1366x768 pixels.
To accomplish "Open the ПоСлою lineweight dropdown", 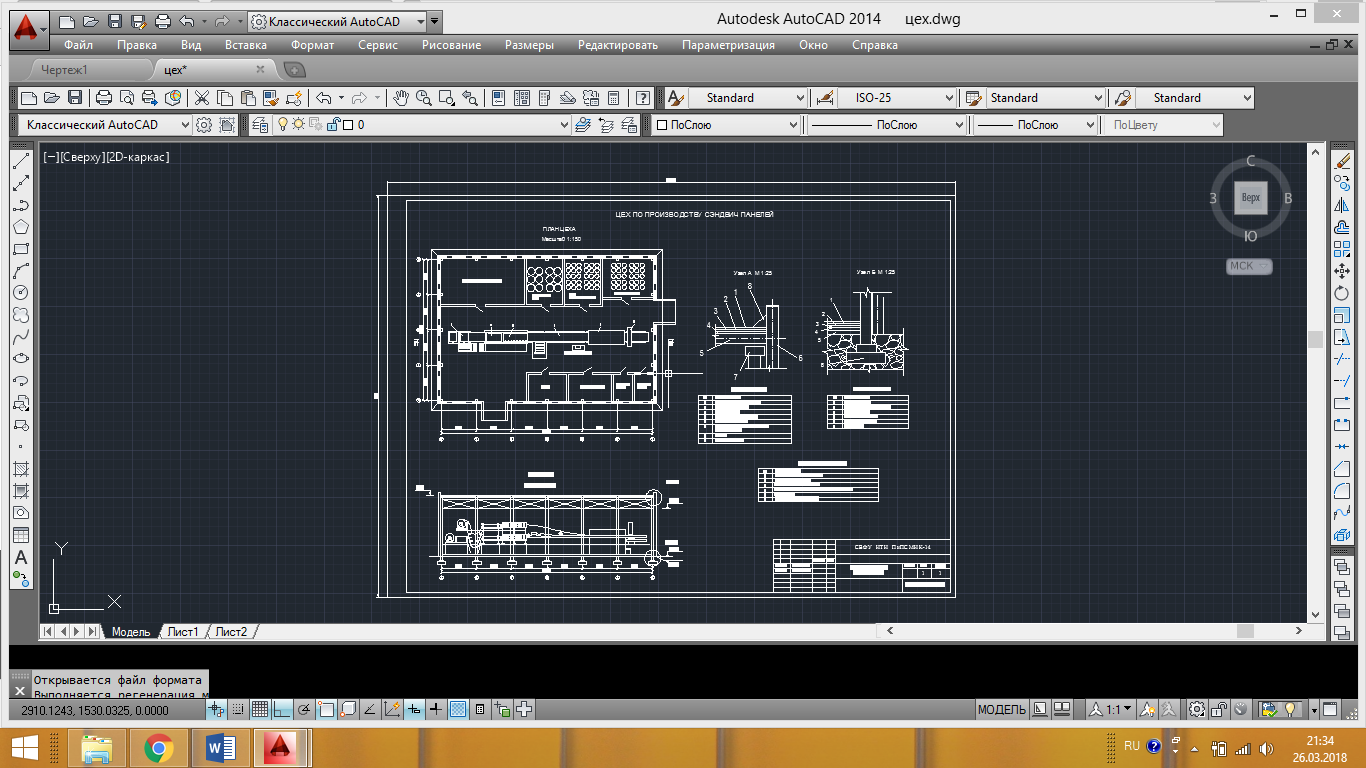I will (1035, 125).
